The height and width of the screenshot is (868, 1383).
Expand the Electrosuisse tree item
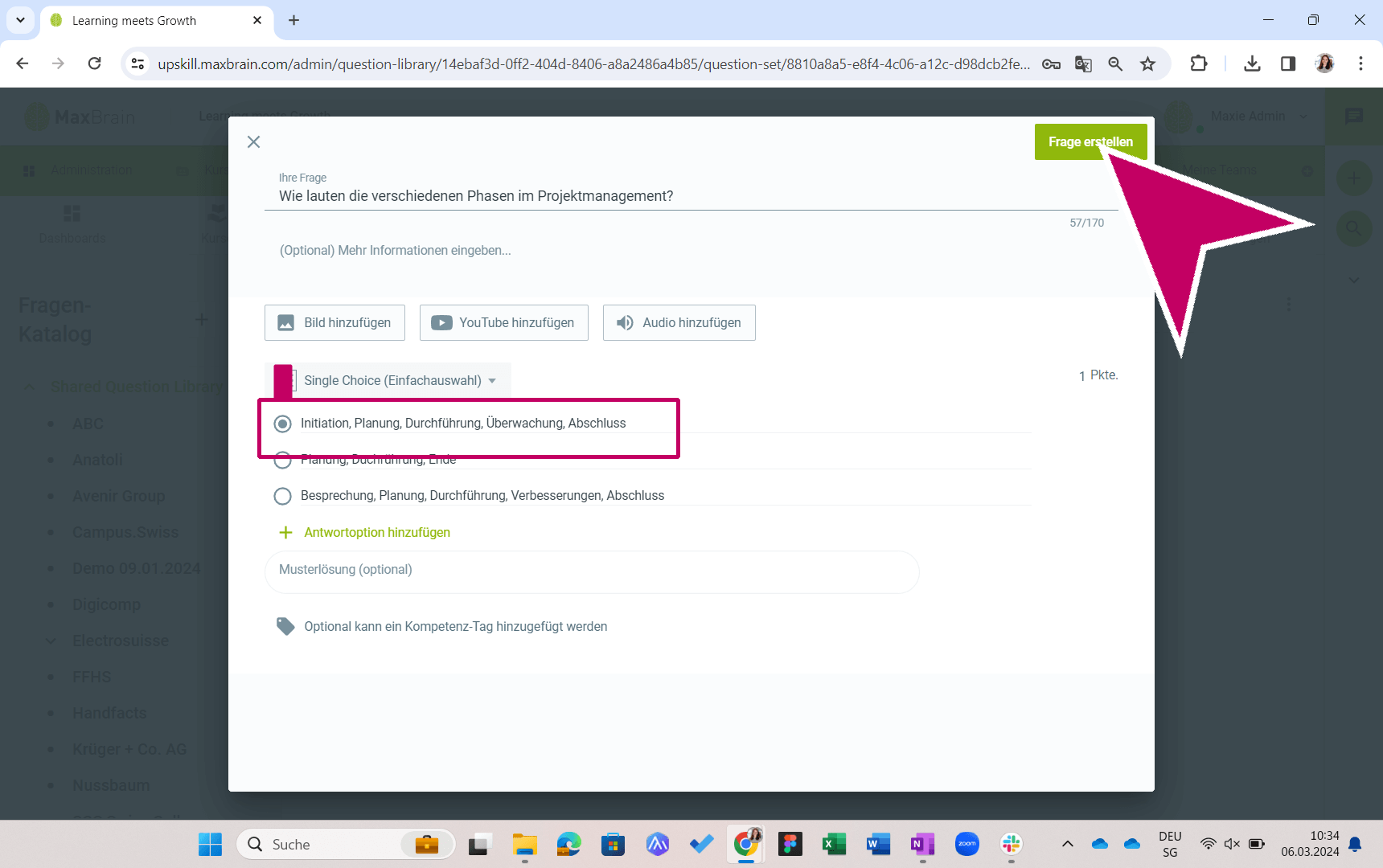tap(51, 641)
